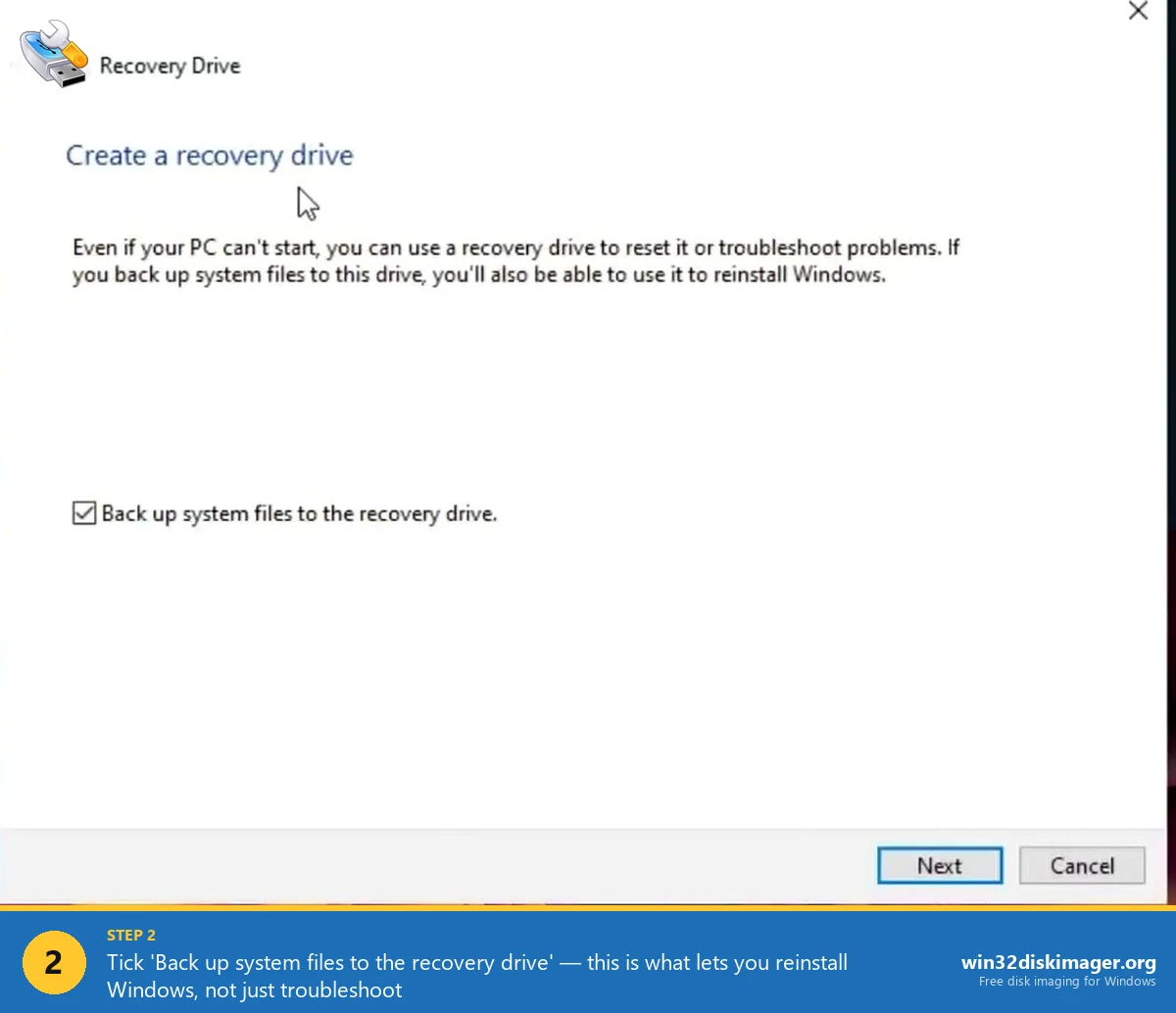
Task: Click the blue instruction banner strip
Action: point(588,963)
